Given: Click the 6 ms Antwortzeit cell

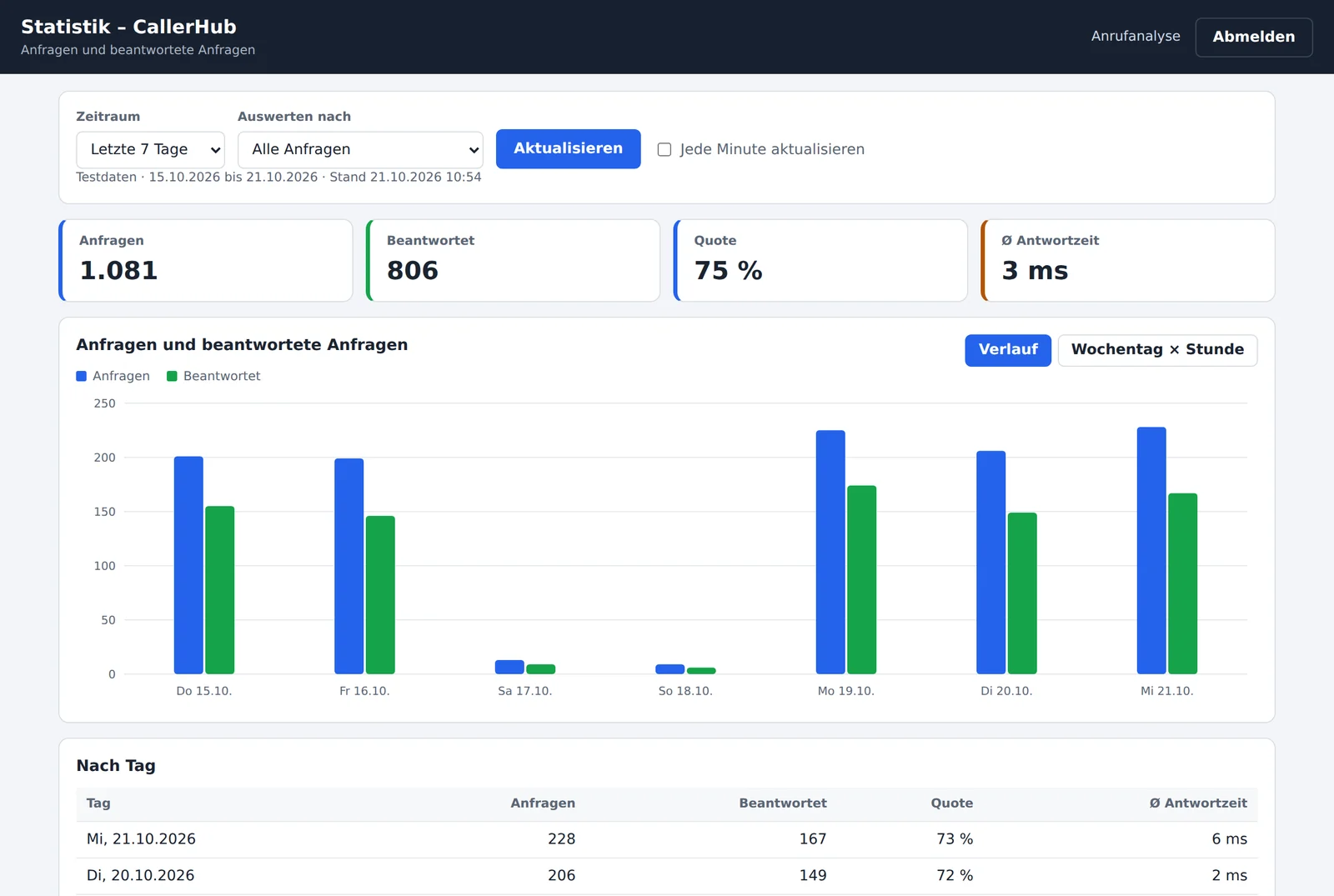Looking at the screenshot, I should click(1230, 839).
